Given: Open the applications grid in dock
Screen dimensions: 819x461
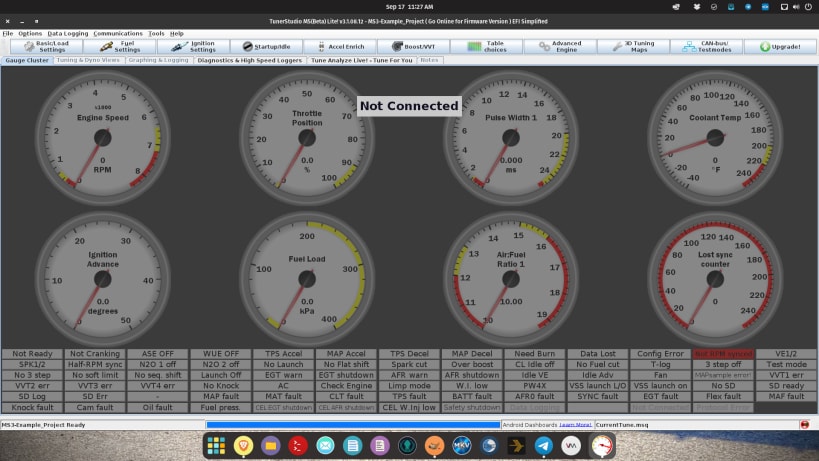Looking at the screenshot, I should coord(216,446).
